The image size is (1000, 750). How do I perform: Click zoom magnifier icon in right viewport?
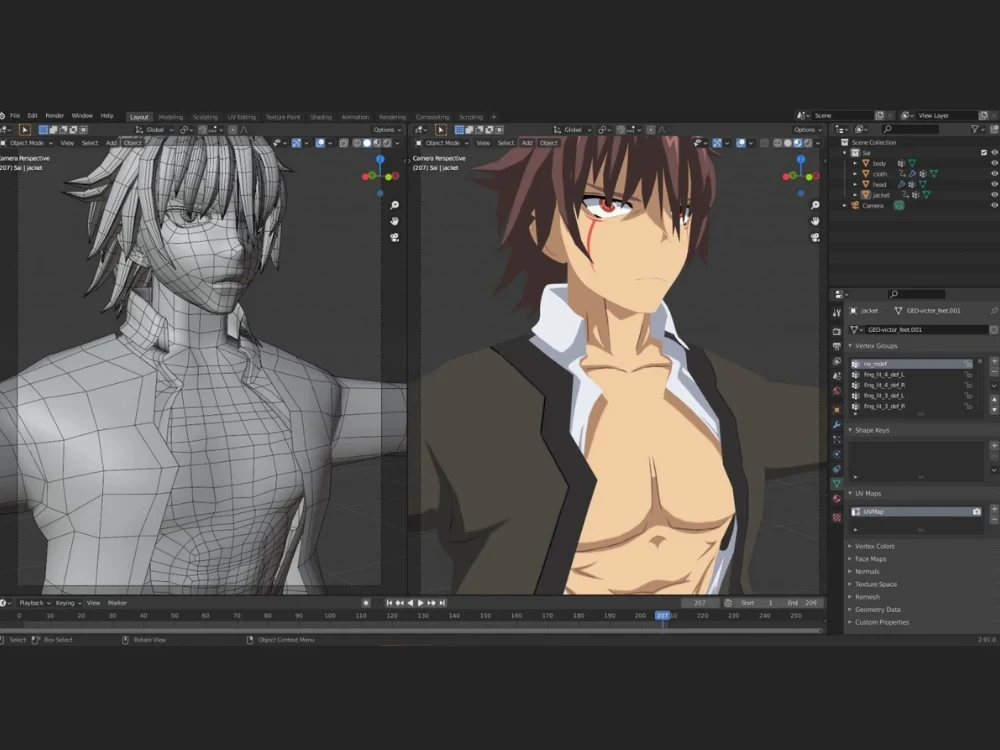tap(815, 205)
